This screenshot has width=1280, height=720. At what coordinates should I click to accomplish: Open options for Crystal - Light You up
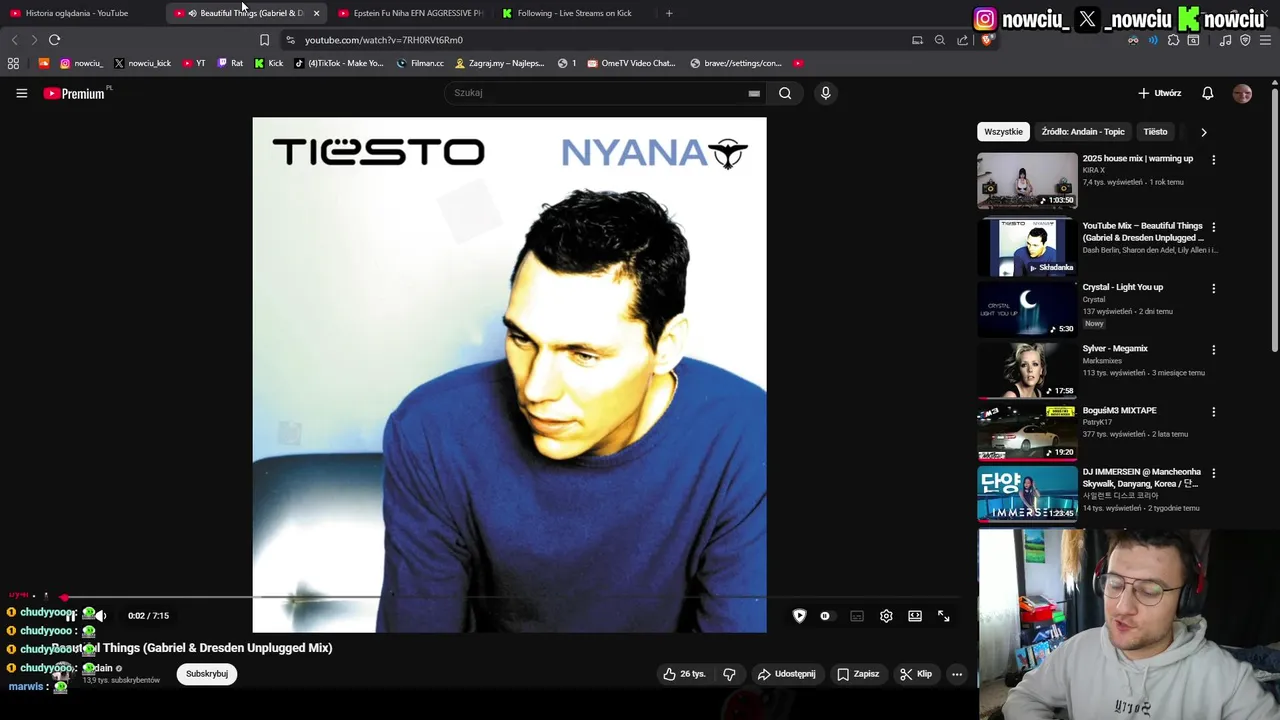tap(1214, 289)
